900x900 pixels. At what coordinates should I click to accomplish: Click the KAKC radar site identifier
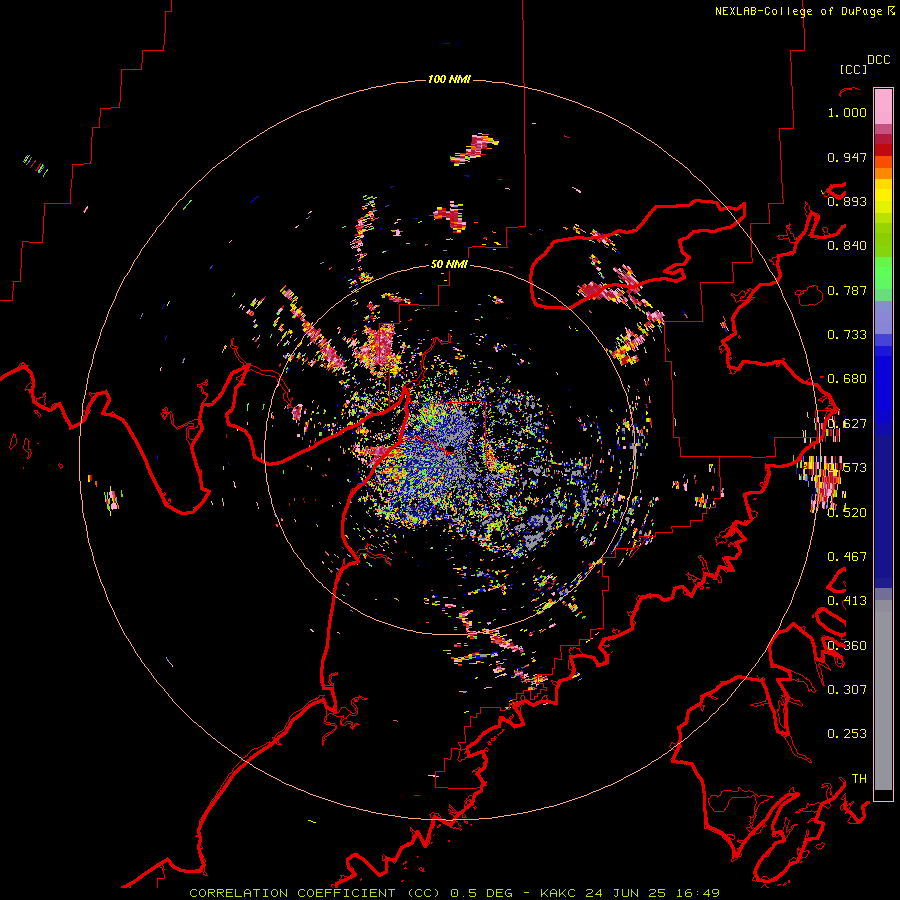click(560, 893)
